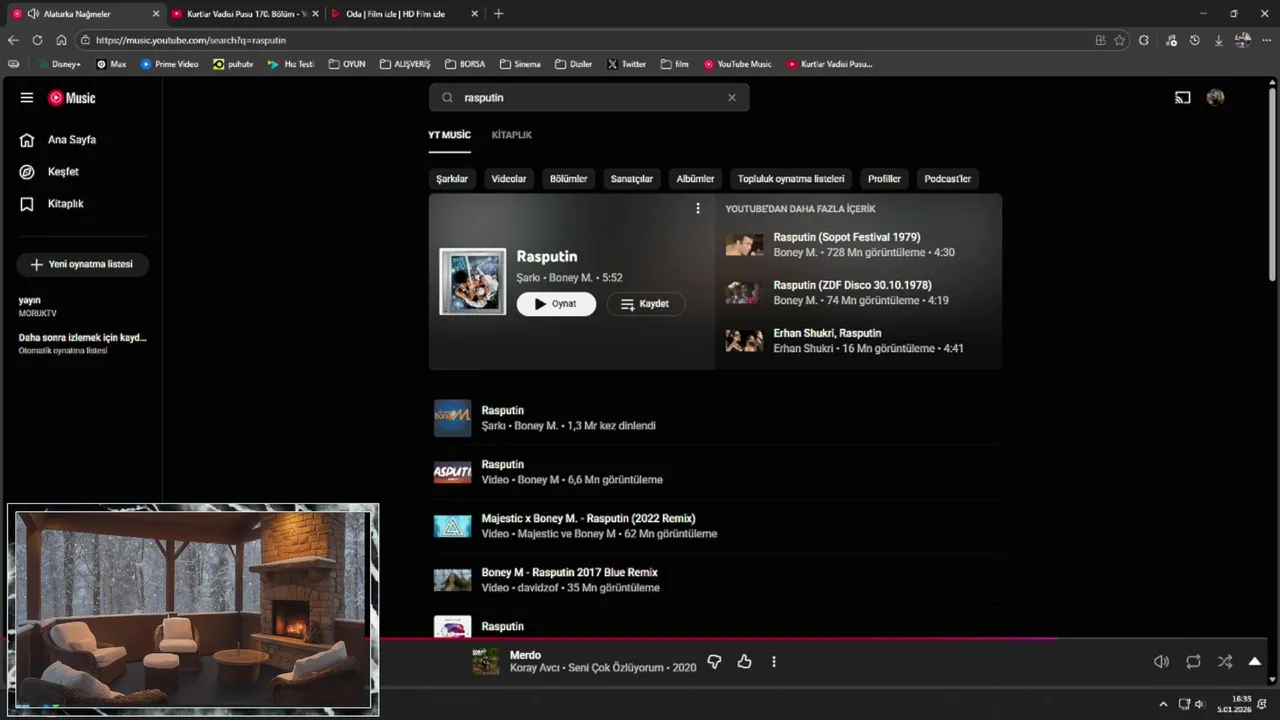This screenshot has height=720, width=1280.
Task: Switch to the KİTAPLIK search tab
Action: pos(512,135)
